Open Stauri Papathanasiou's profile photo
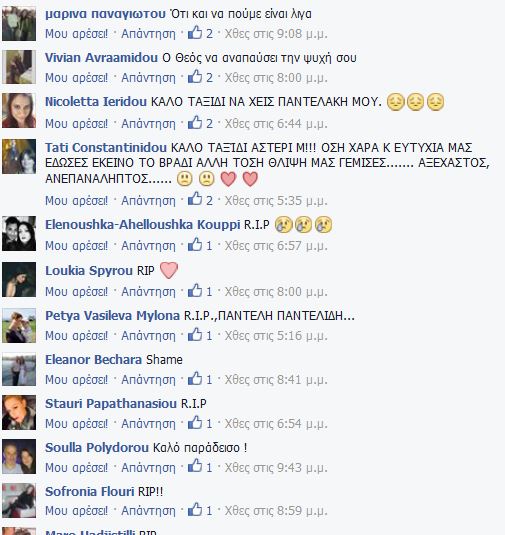Screen dimensions: 505x535 [x=19, y=413]
